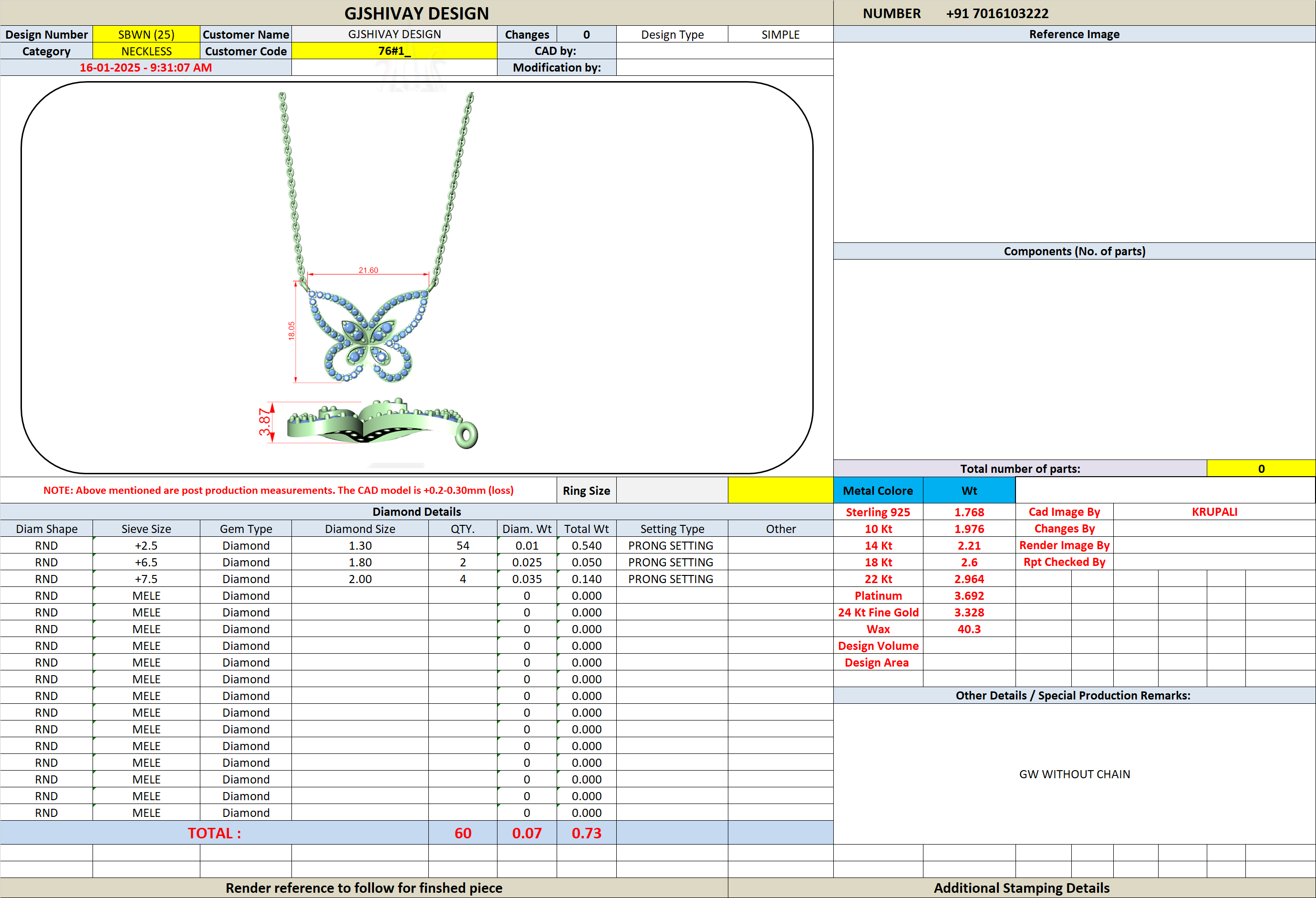The height and width of the screenshot is (898, 1316).
Task: Select the 3.87 thickness dimension label
Action: [264, 422]
